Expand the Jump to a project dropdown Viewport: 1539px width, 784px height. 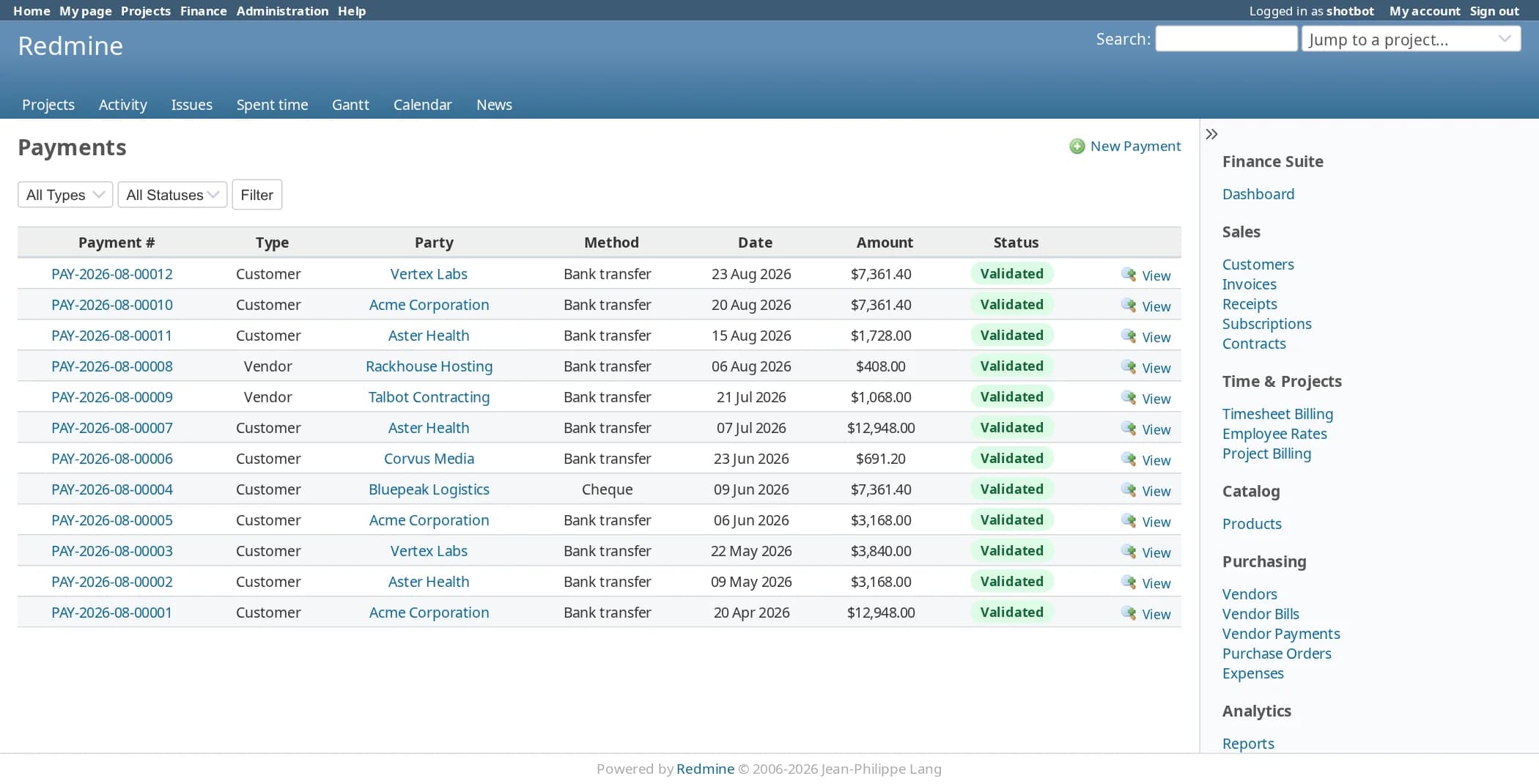click(1411, 39)
